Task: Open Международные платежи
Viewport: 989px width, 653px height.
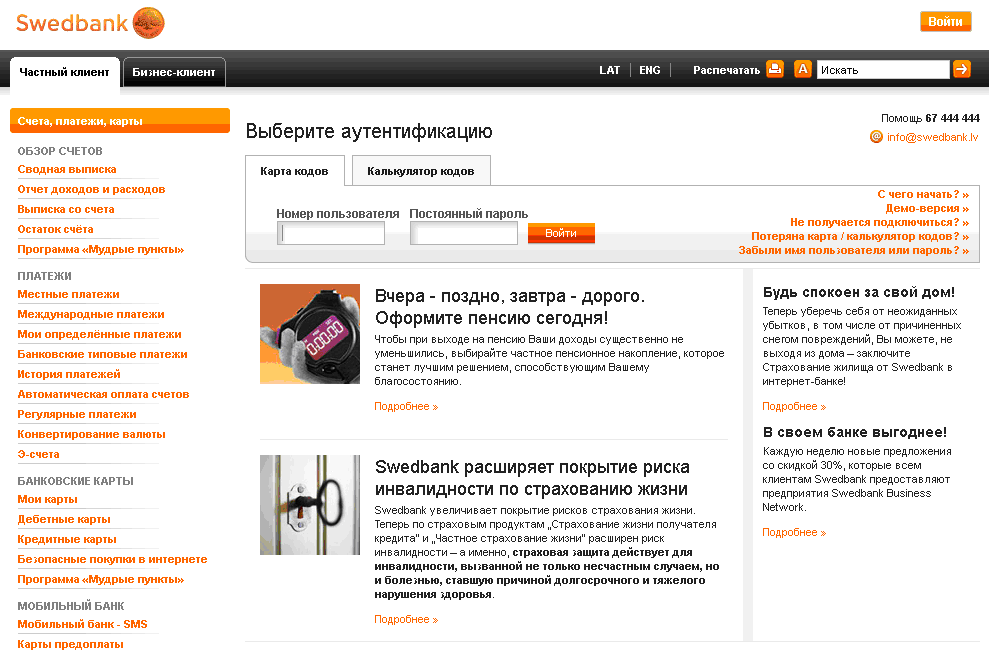Action: [x=91, y=314]
